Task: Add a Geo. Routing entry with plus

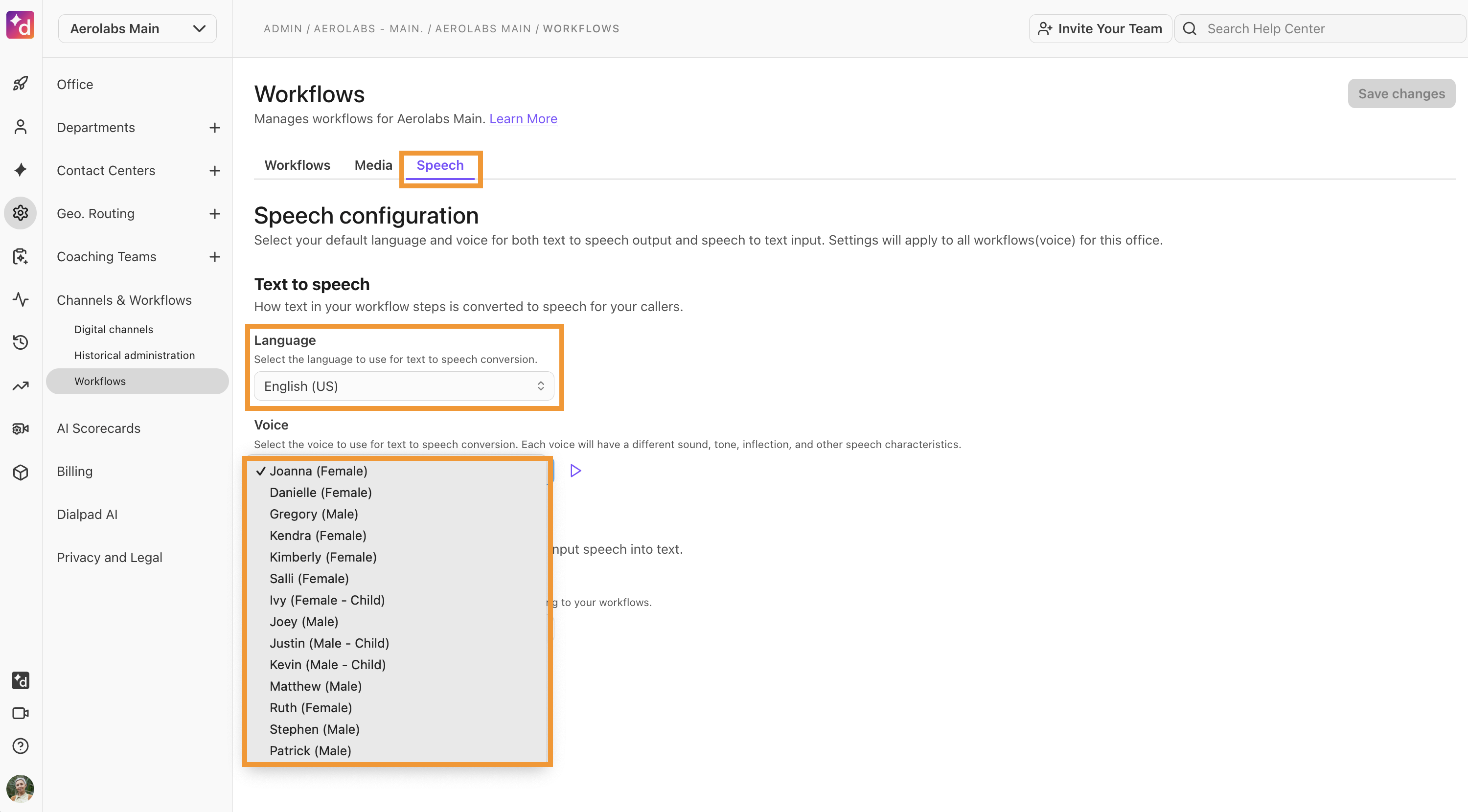Action: coord(214,214)
